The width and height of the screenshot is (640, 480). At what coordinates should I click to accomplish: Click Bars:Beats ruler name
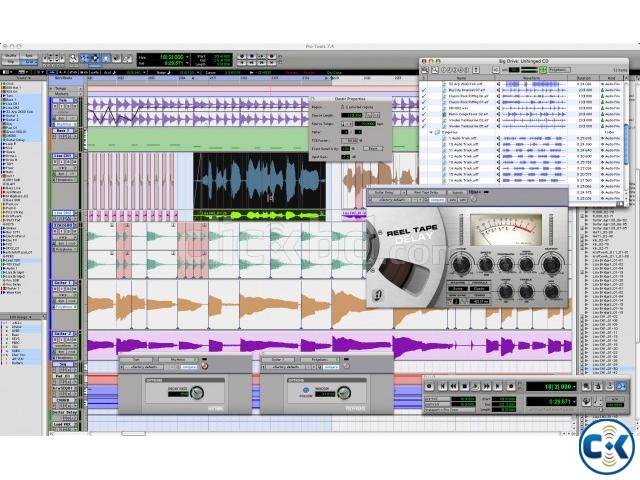click(64, 78)
